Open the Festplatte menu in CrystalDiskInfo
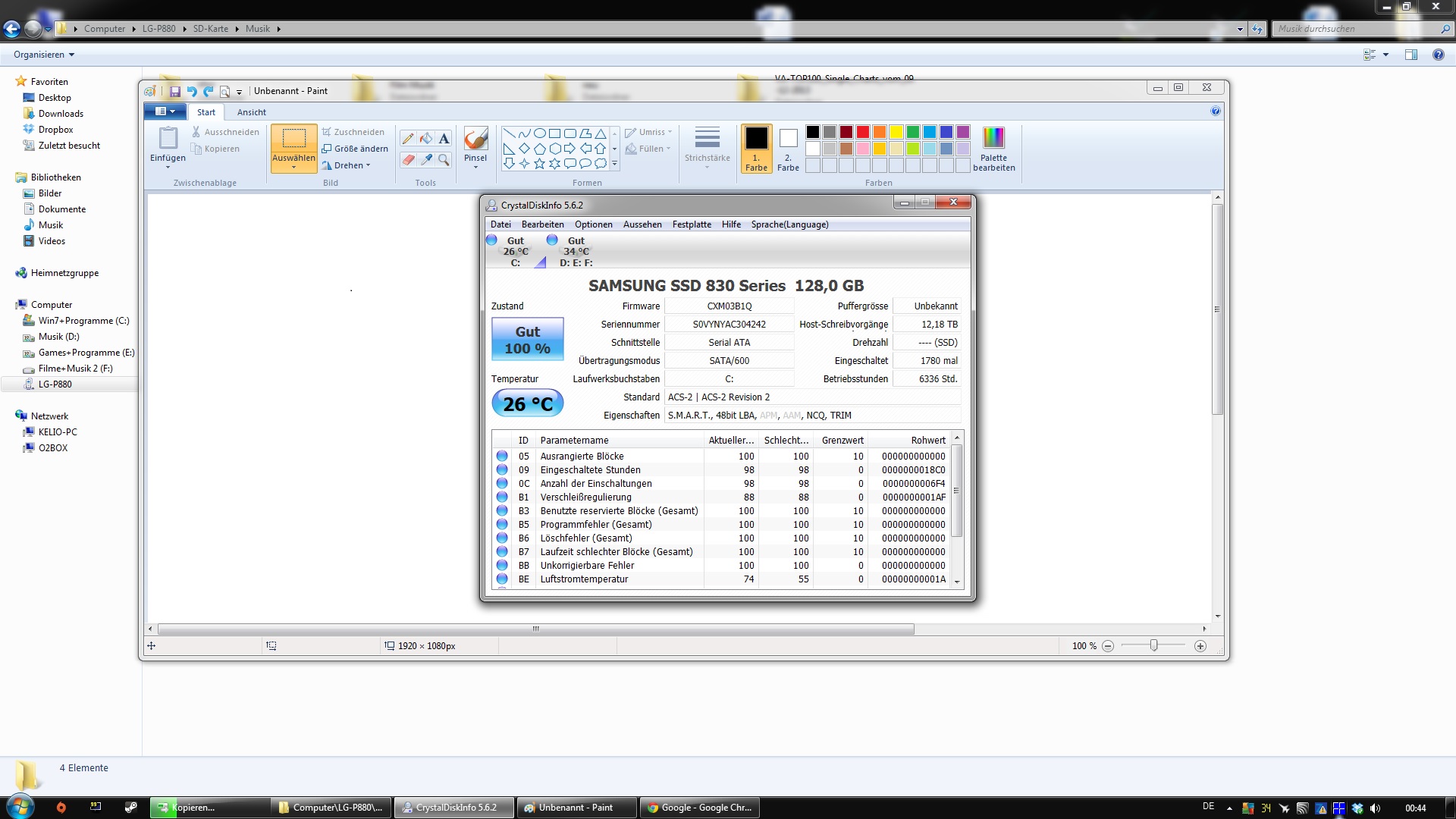The height and width of the screenshot is (819, 1456). (x=692, y=224)
